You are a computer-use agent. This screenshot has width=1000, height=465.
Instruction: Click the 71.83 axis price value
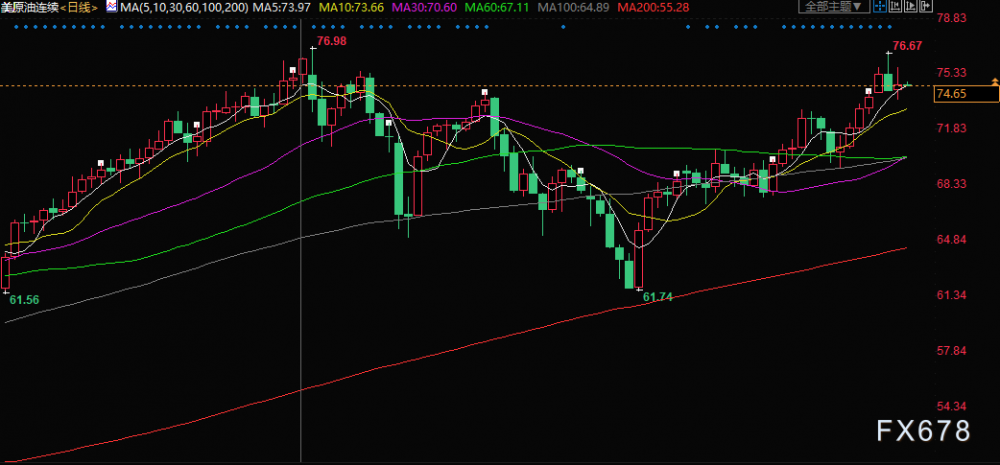coord(950,128)
